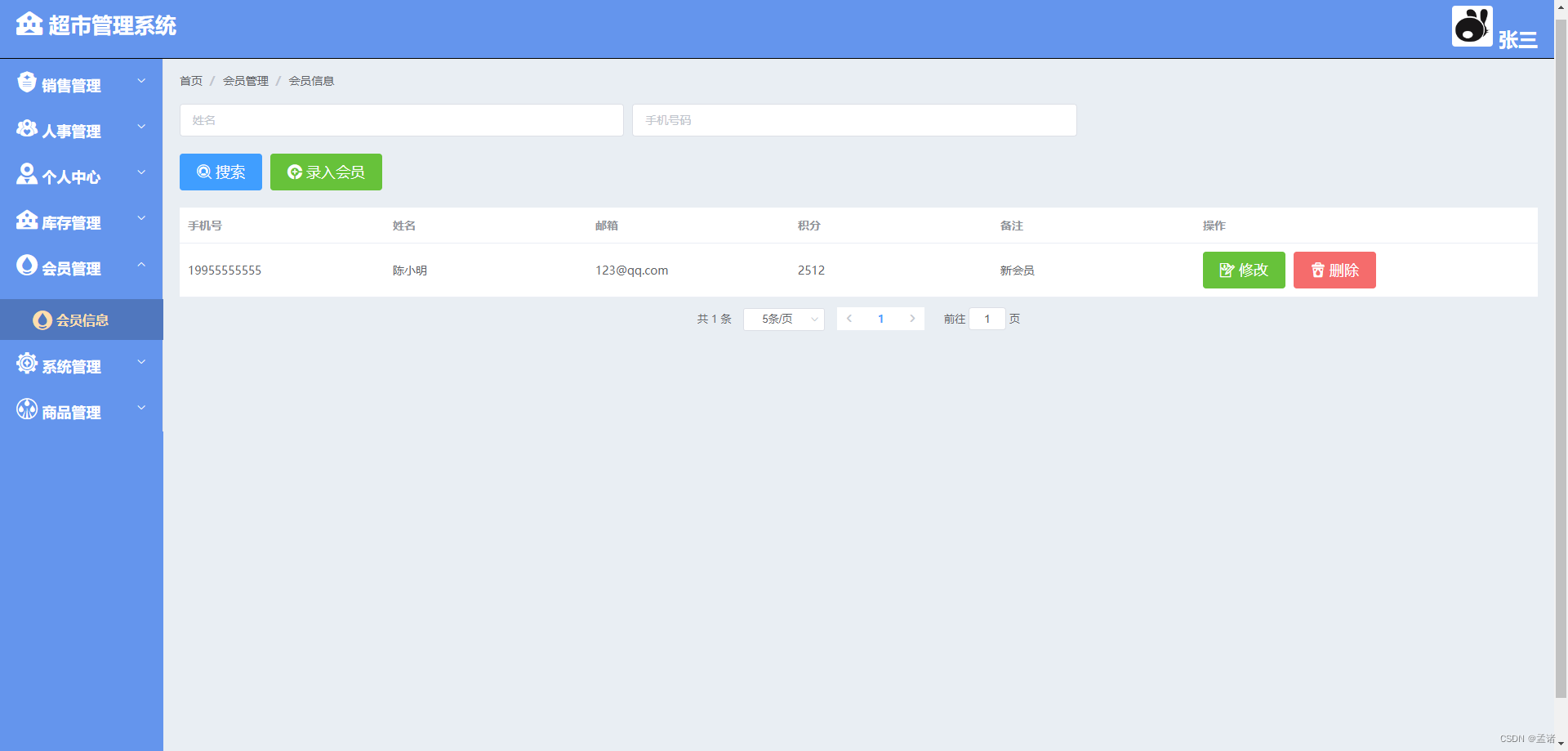Click the 个人中心 user icon
The height and width of the screenshot is (751, 1568).
pos(27,173)
